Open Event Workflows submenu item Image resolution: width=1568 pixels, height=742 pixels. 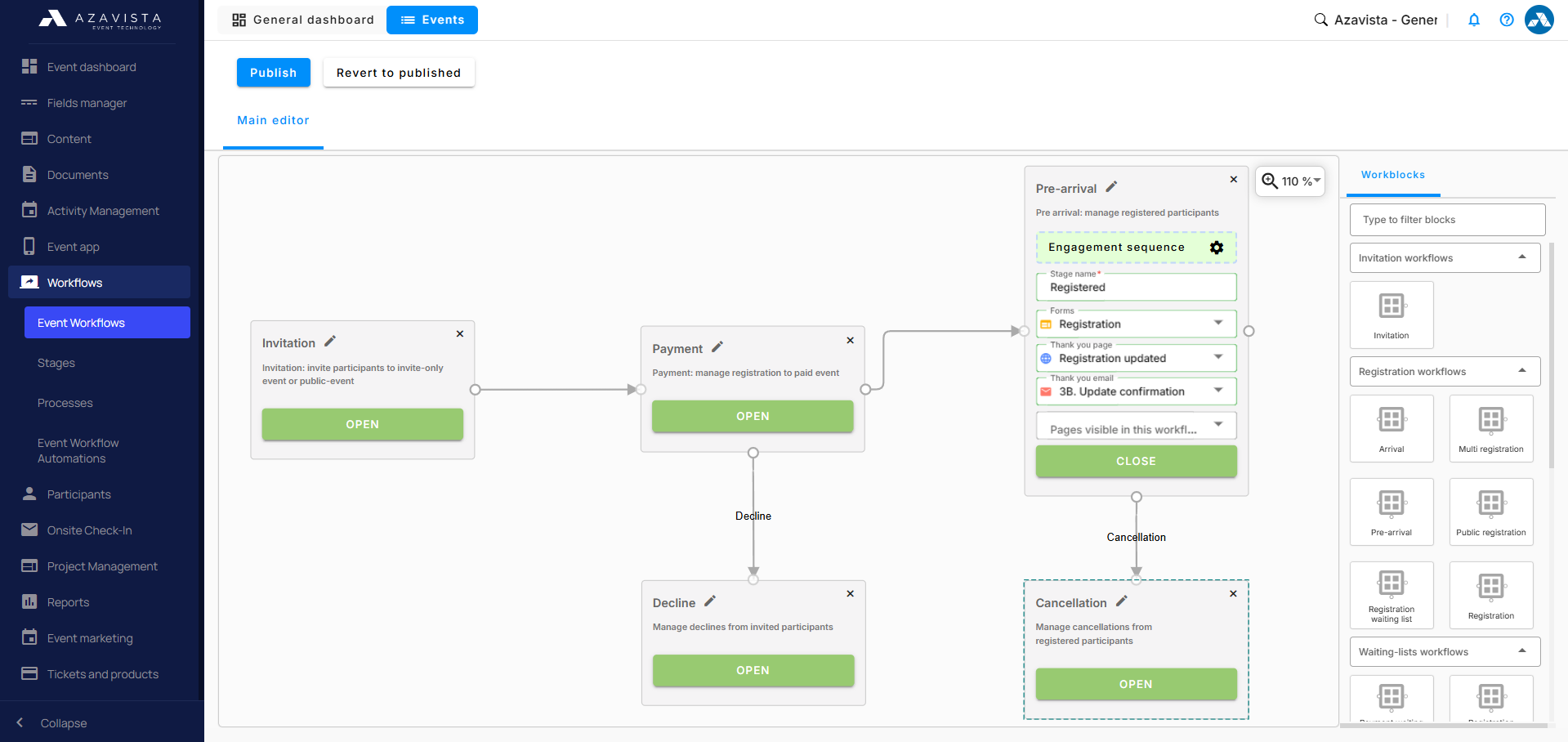[107, 322]
